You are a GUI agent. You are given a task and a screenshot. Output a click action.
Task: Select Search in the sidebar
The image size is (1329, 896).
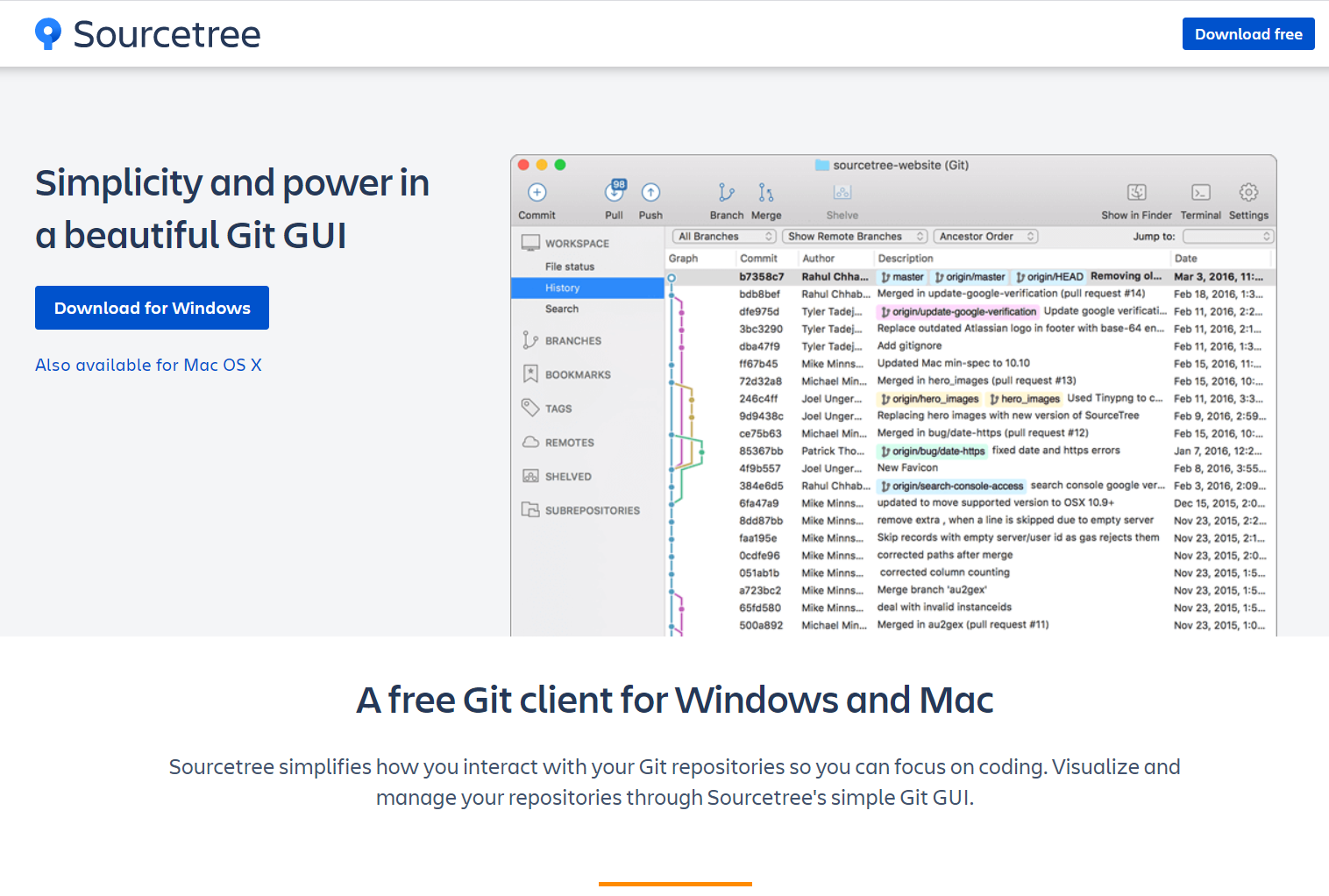click(x=562, y=309)
